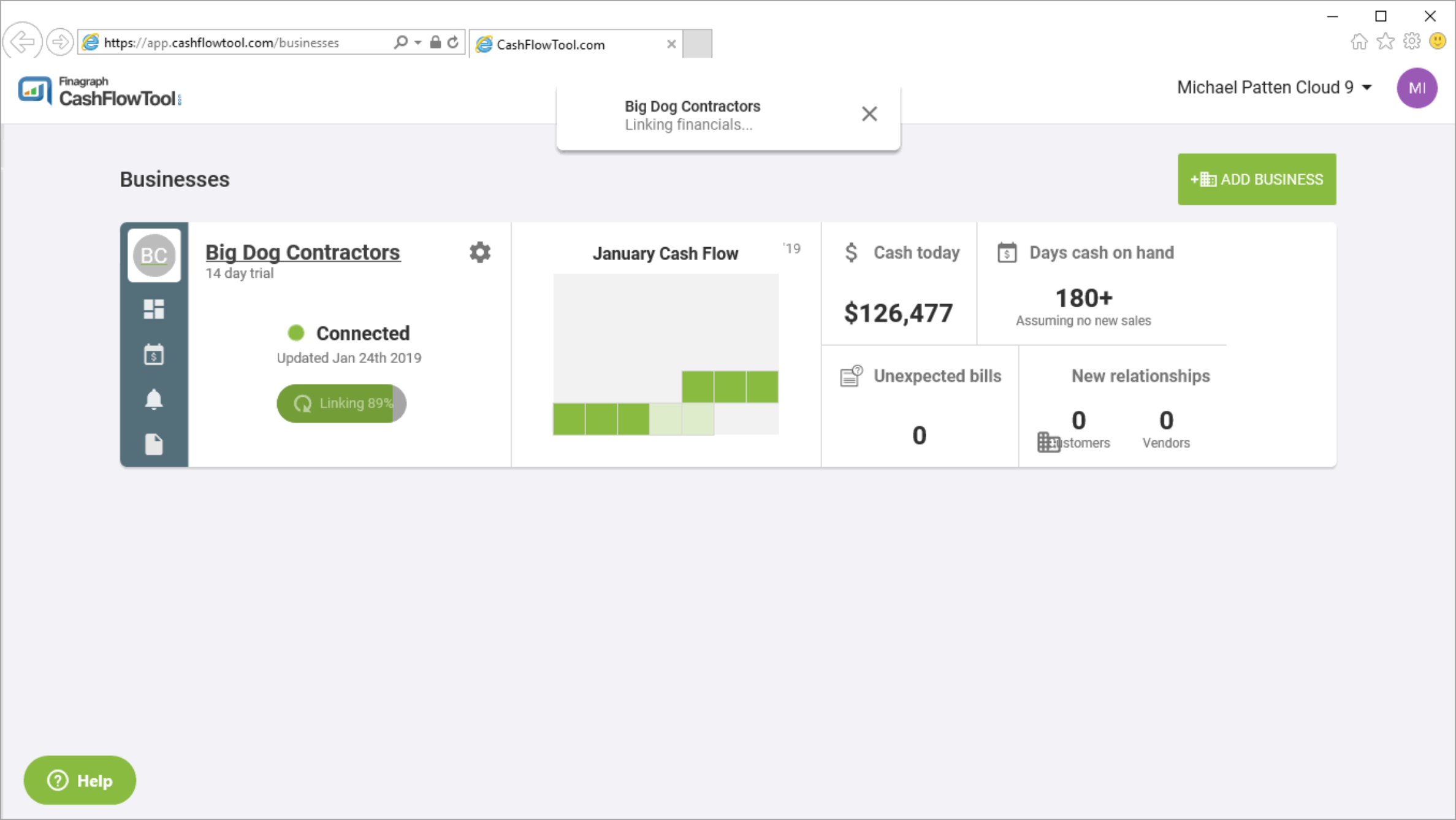Click the New relationships heading
This screenshot has height=820, width=1456.
[1140, 376]
